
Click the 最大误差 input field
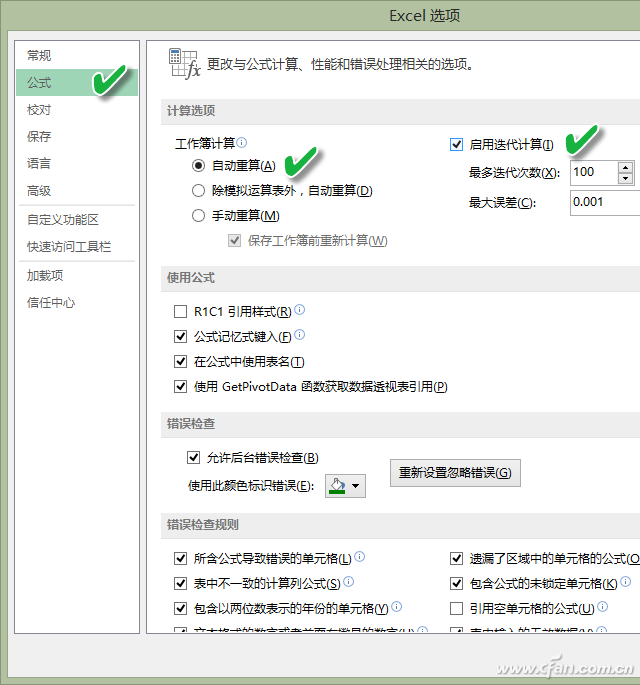[605, 202]
